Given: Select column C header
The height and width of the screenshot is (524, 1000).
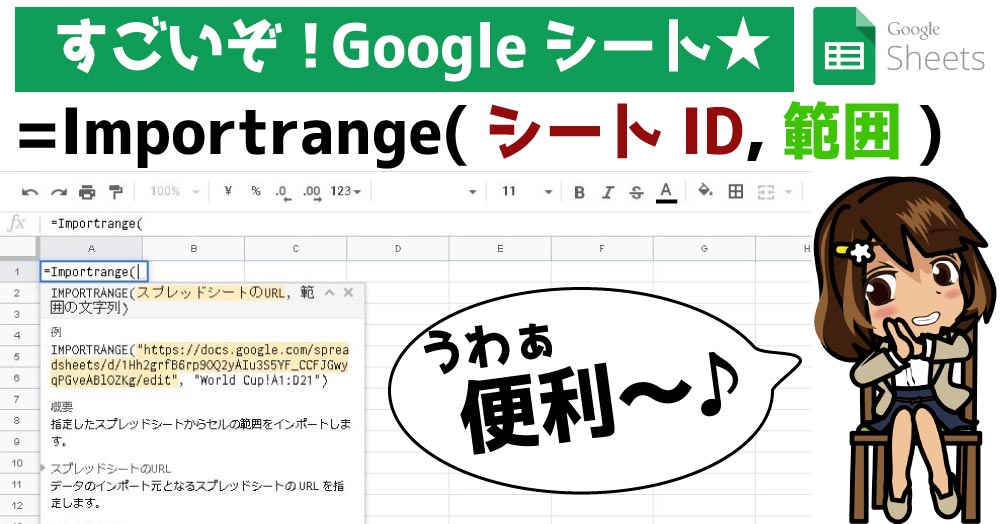Looking at the screenshot, I should click(x=295, y=249).
